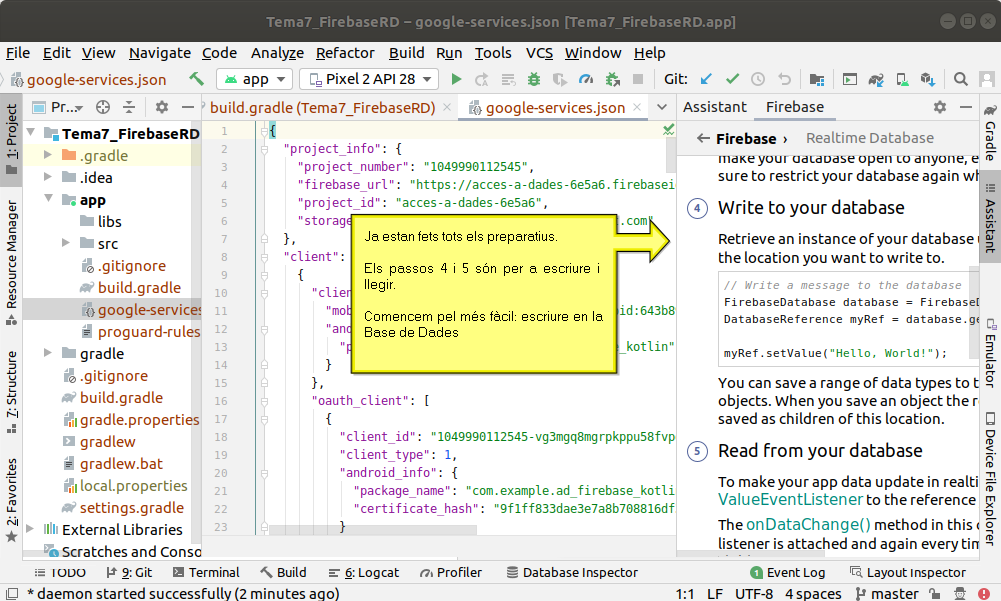Toggle the 1: Project tool window
Viewport: 1001px width, 601px height.
click(11, 139)
